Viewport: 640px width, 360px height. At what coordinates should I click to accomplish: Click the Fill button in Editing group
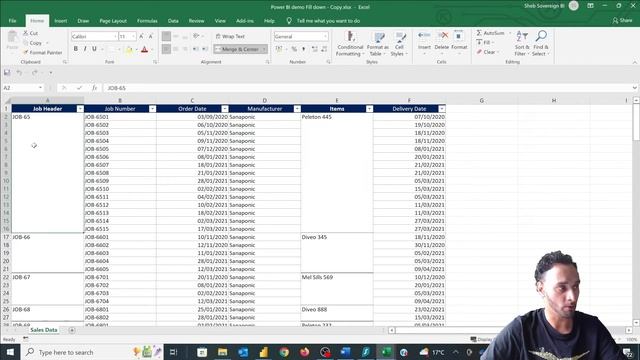pos(484,42)
